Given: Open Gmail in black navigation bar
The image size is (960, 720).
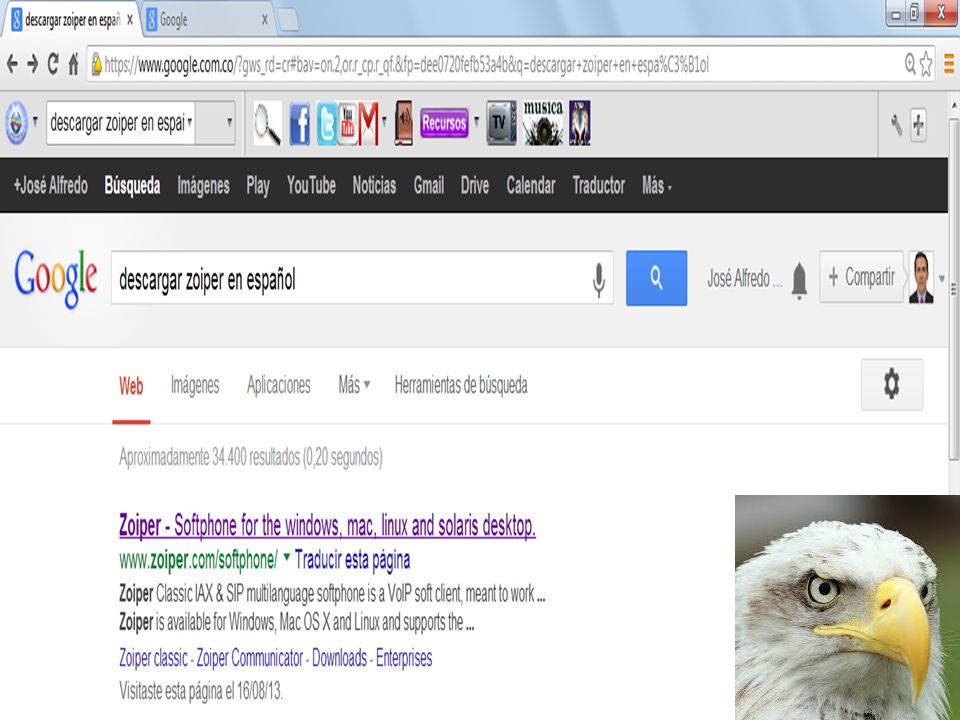Looking at the screenshot, I should pos(429,186).
